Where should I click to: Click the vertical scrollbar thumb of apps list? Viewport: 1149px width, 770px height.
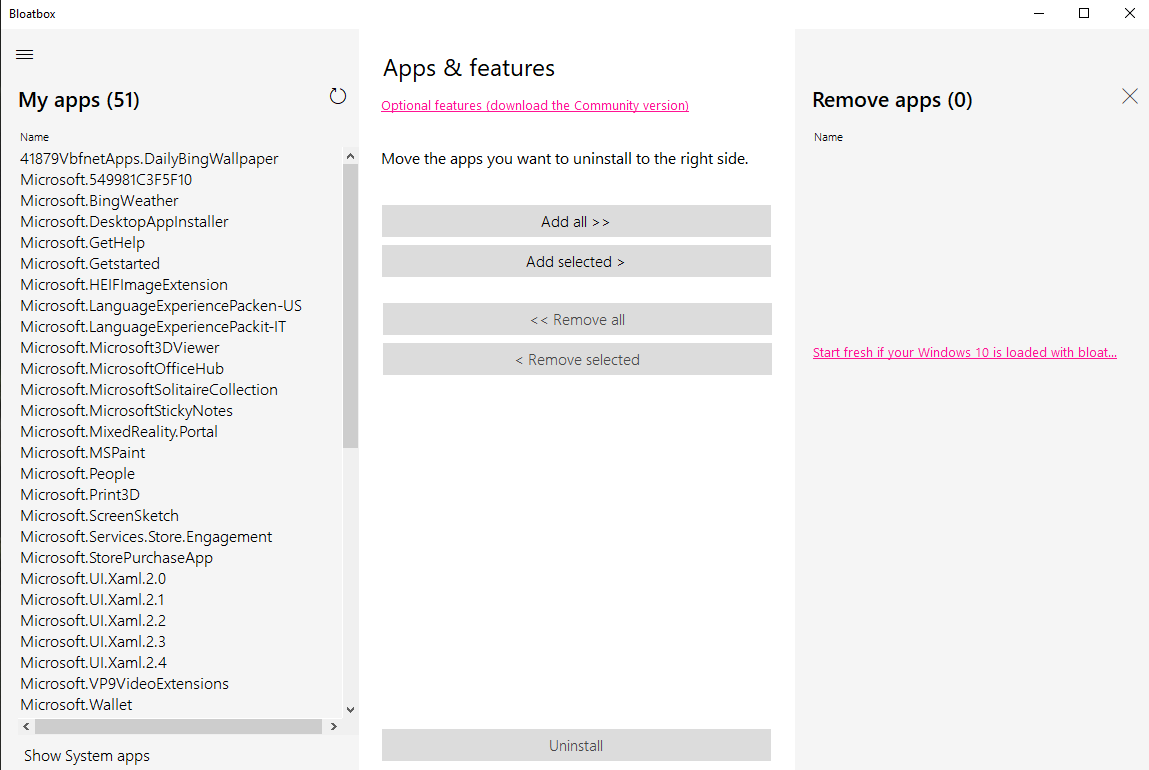tap(350, 306)
